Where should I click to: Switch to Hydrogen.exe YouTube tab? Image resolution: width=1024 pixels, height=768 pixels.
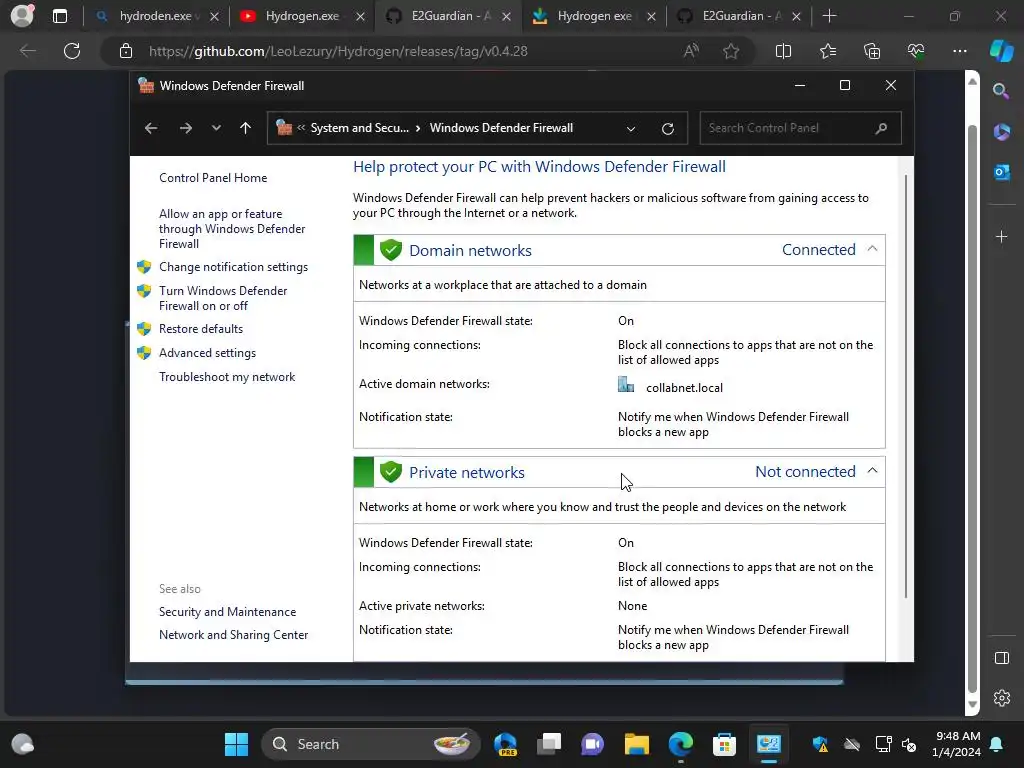pyautogui.click(x=302, y=16)
